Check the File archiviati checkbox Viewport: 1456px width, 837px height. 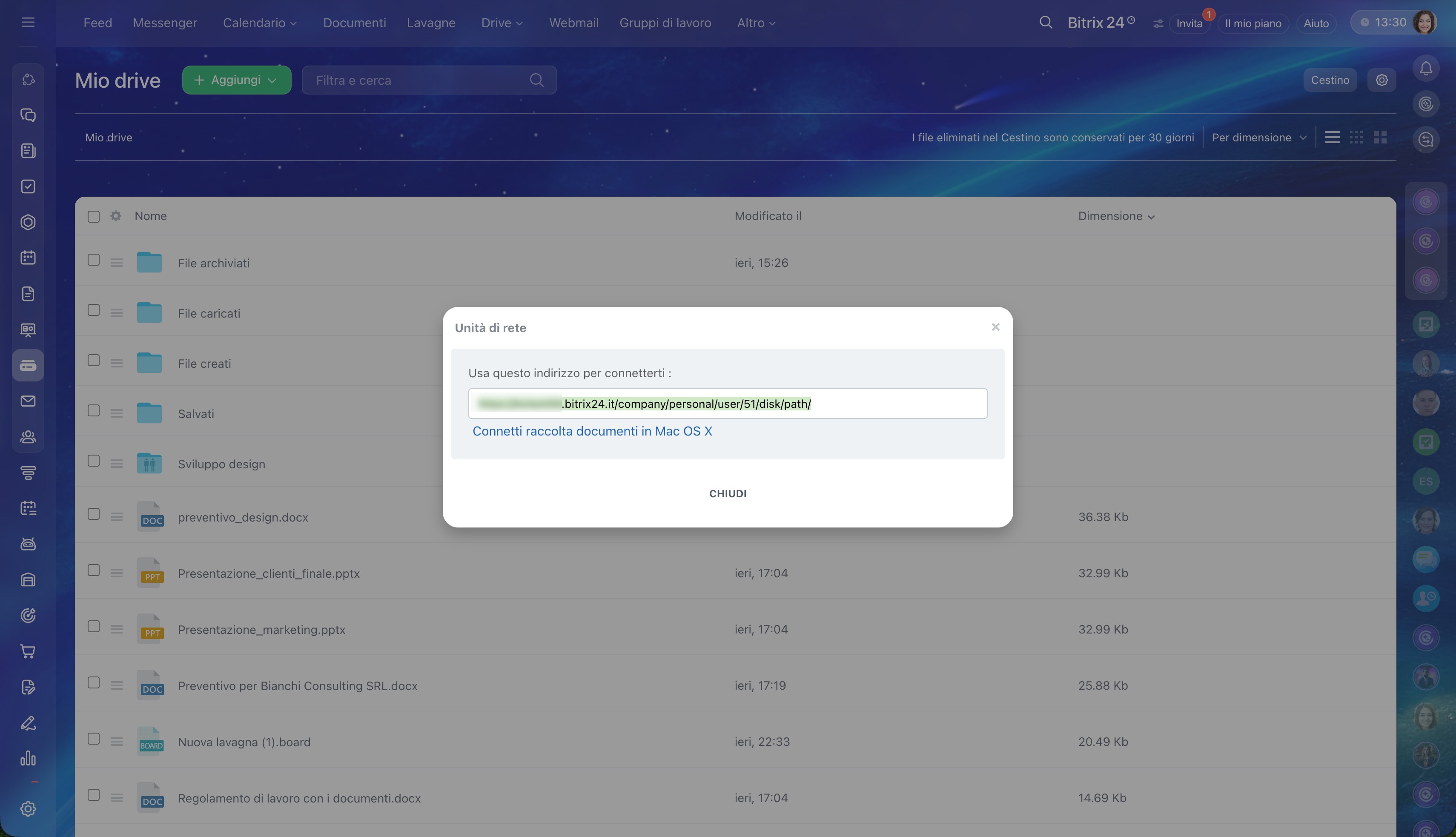click(x=94, y=260)
